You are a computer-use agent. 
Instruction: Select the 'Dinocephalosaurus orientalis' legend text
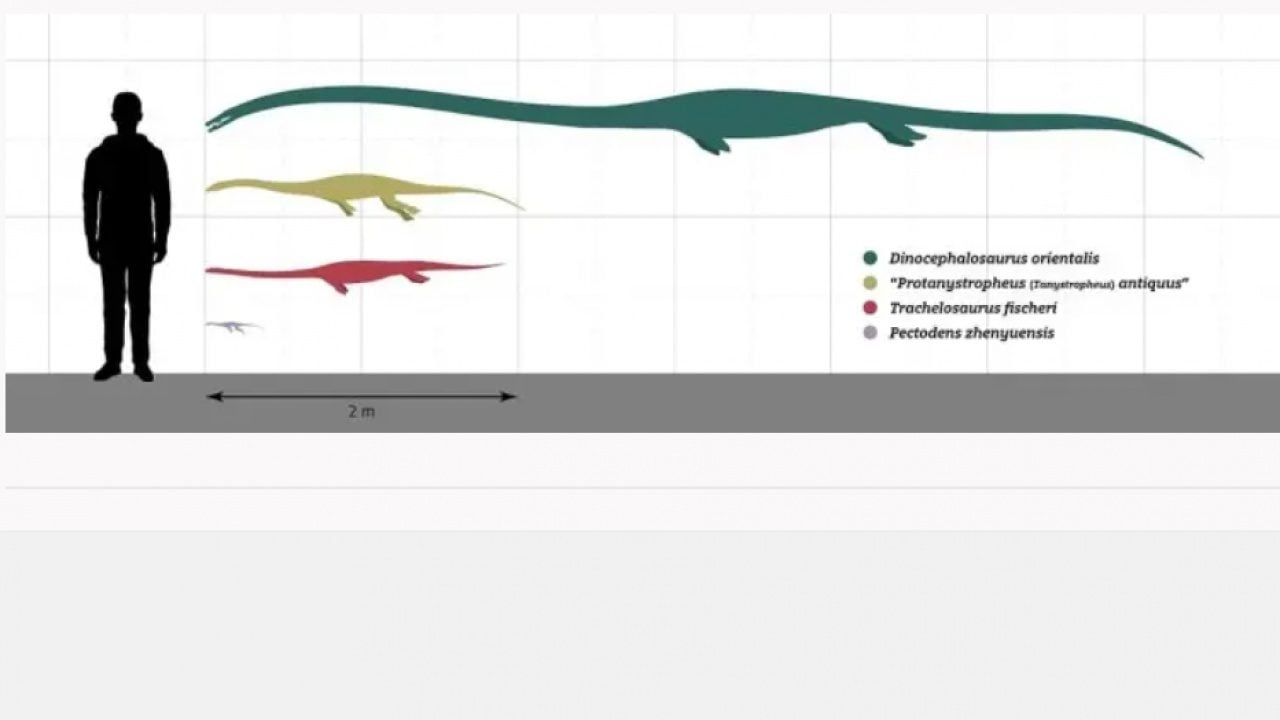point(994,258)
